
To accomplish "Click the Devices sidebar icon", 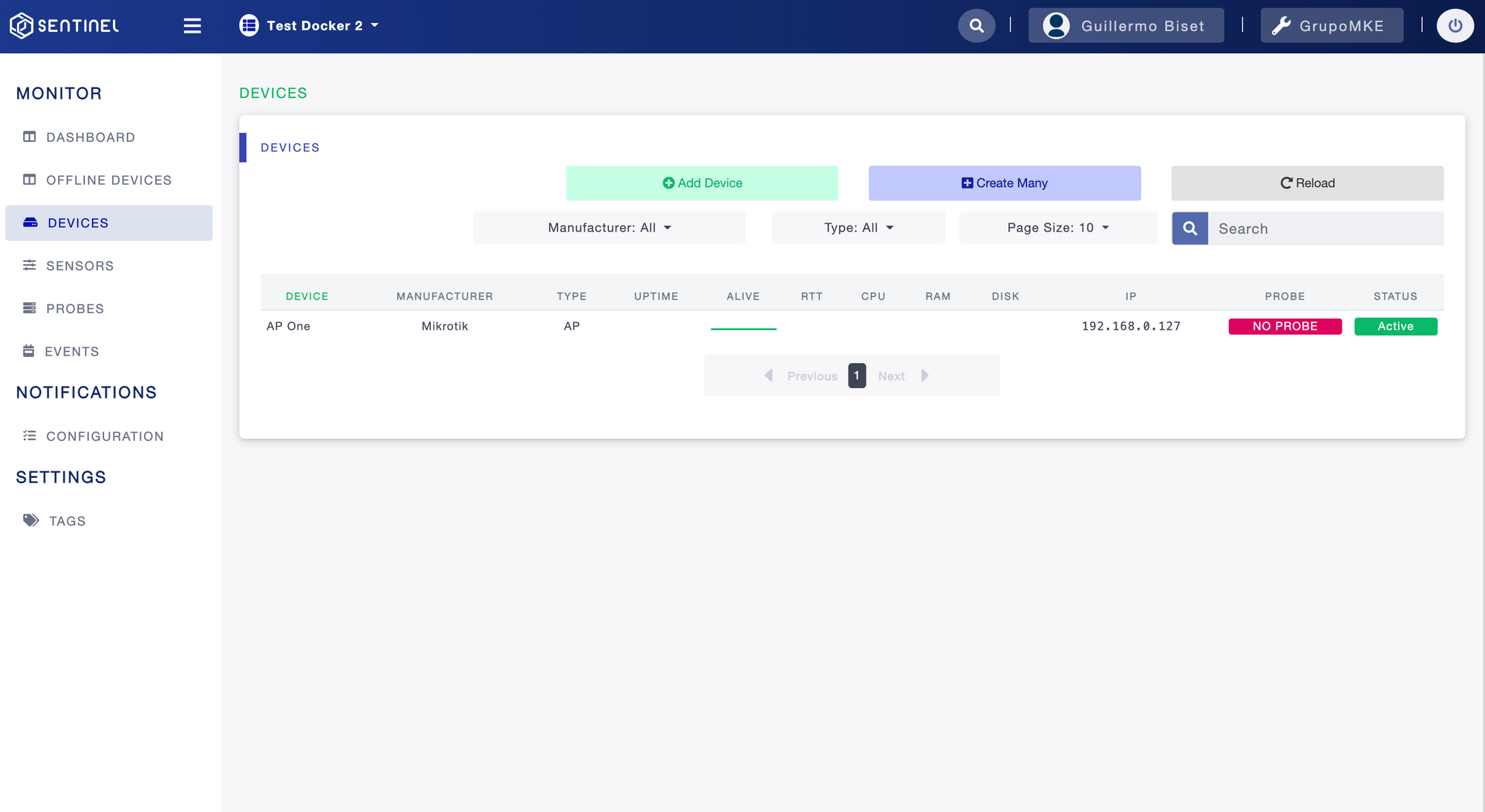I will pos(30,223).
